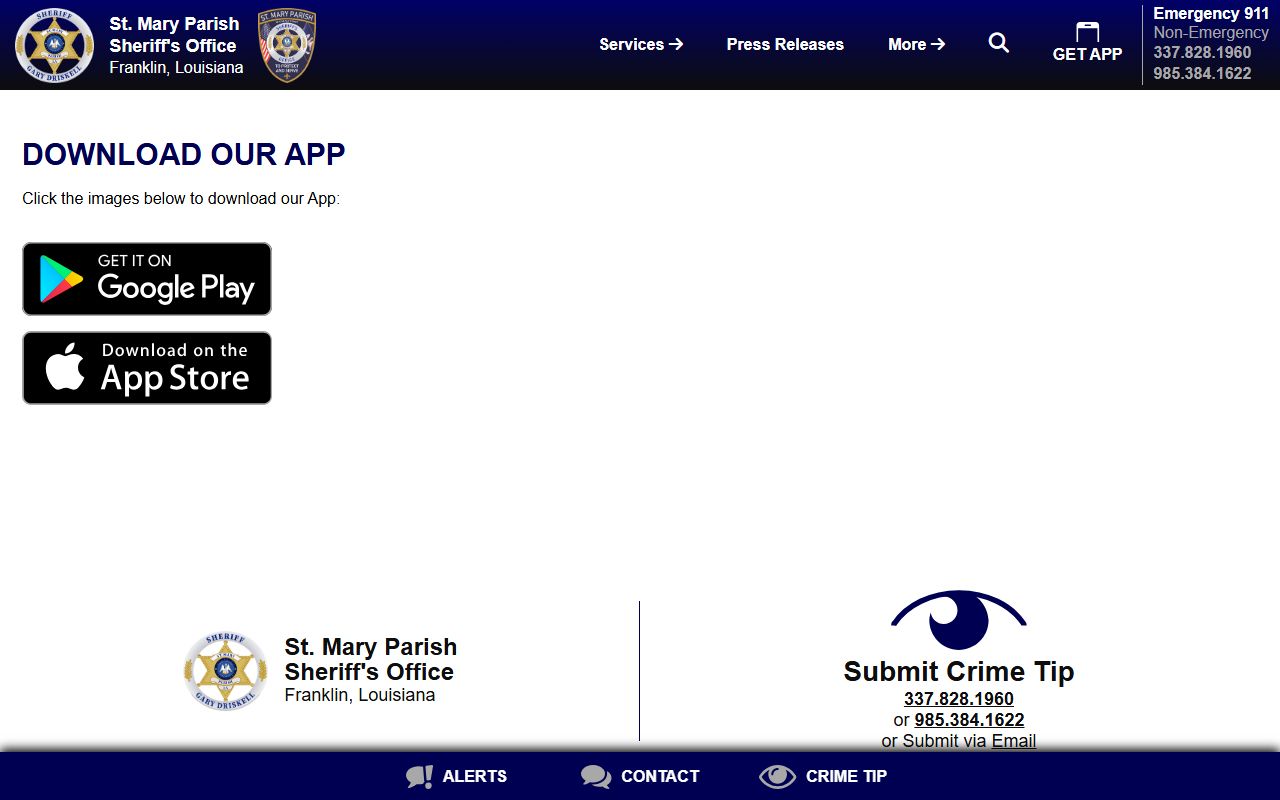1280x800 pixels.
Task: Click the footer sheriff star badge
Action: pos(226,671)
